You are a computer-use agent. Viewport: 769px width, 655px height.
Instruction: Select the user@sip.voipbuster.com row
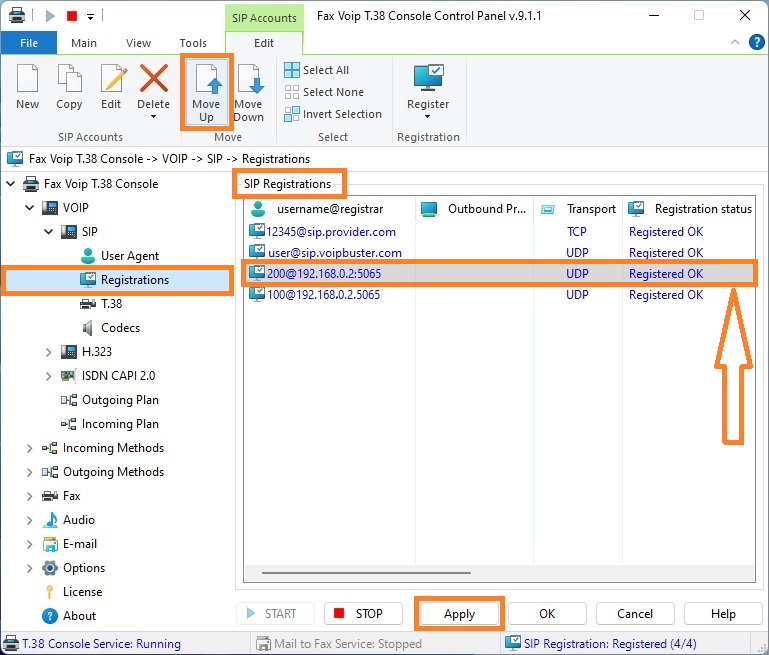point(499,253)
